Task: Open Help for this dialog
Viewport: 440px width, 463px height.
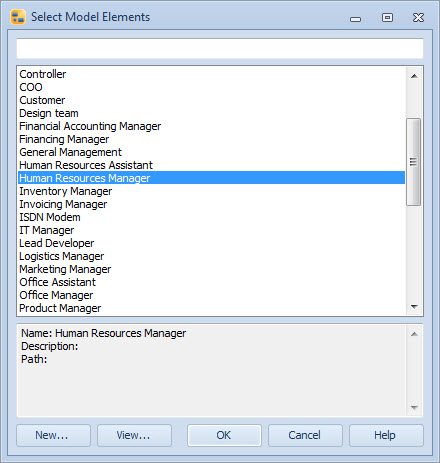Action: pos(386,435)
